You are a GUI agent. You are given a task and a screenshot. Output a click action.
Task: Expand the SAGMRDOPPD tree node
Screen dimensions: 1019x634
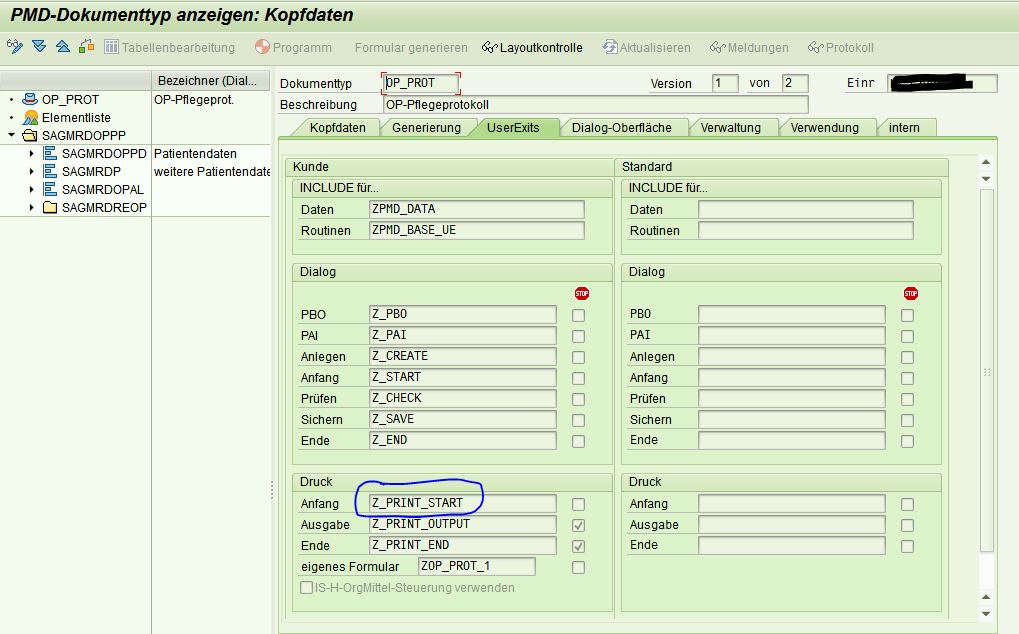(x=32, y=154)
